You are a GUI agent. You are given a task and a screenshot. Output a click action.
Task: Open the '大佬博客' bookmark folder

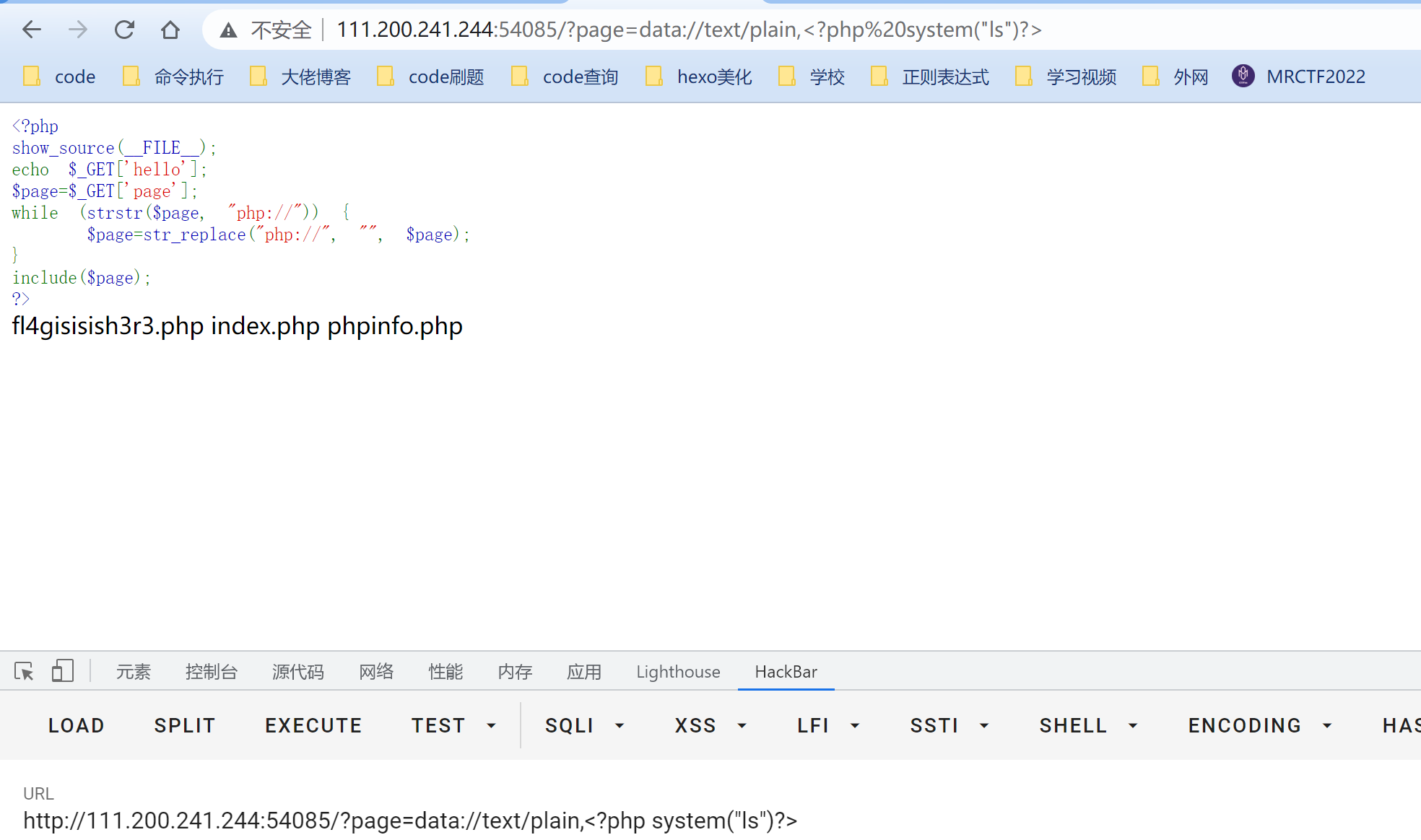pyautogui.click(x=300, y=76)
